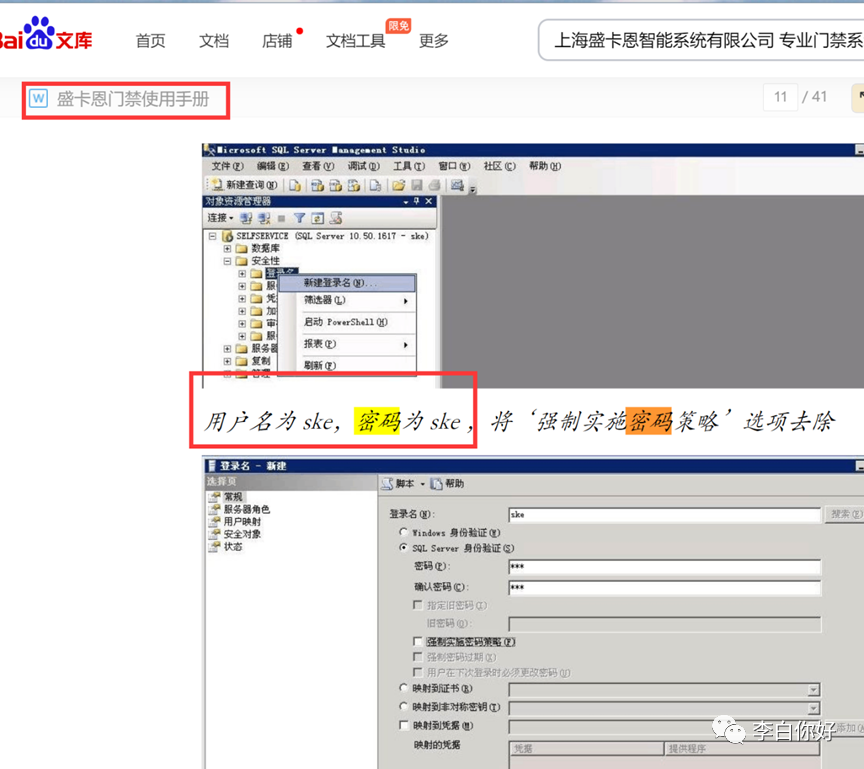
Task: Click the pin icon on 对象资源管理器 panel
Action: (x=417, y=201)
